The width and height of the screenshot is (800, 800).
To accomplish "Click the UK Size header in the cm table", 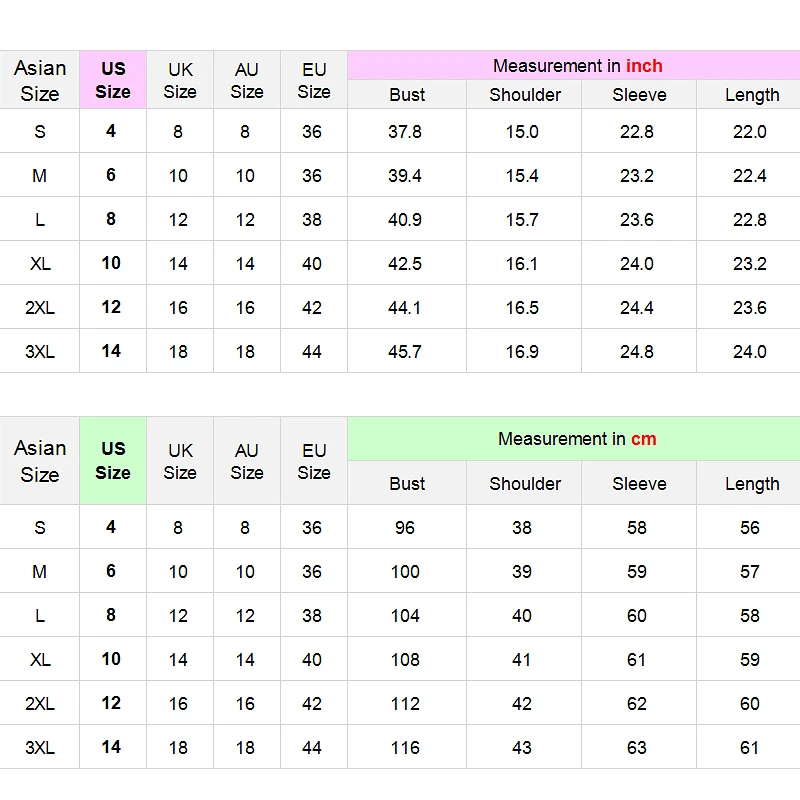I will [x=180, y=461].
